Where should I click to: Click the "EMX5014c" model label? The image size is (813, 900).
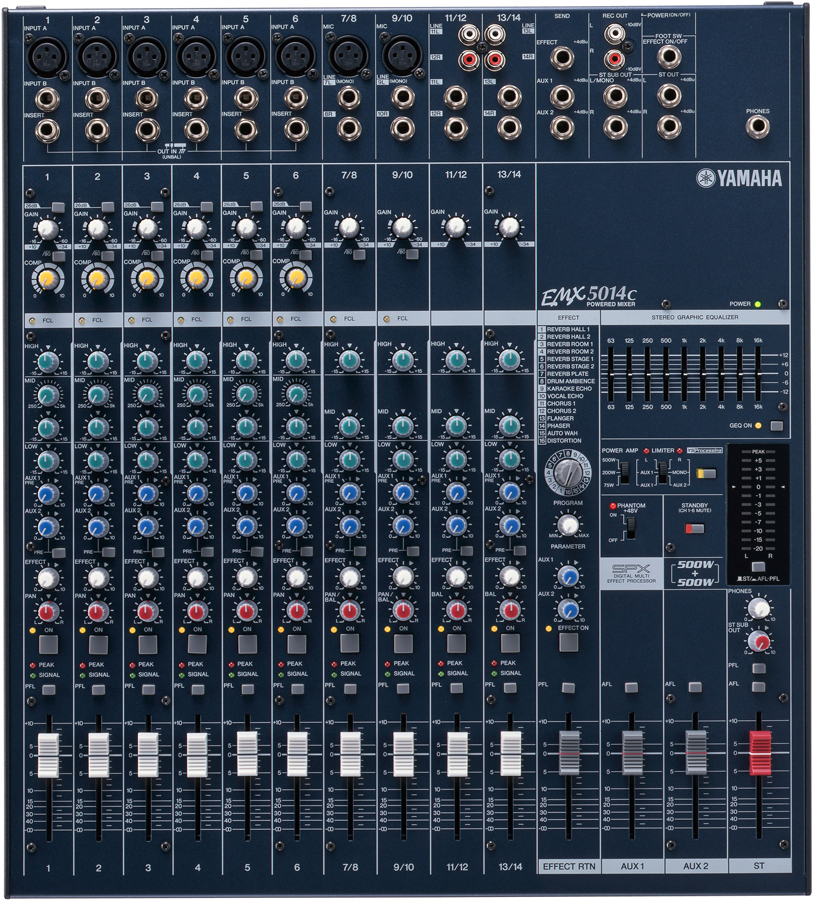pyautogui.click(x=589, y=296)
